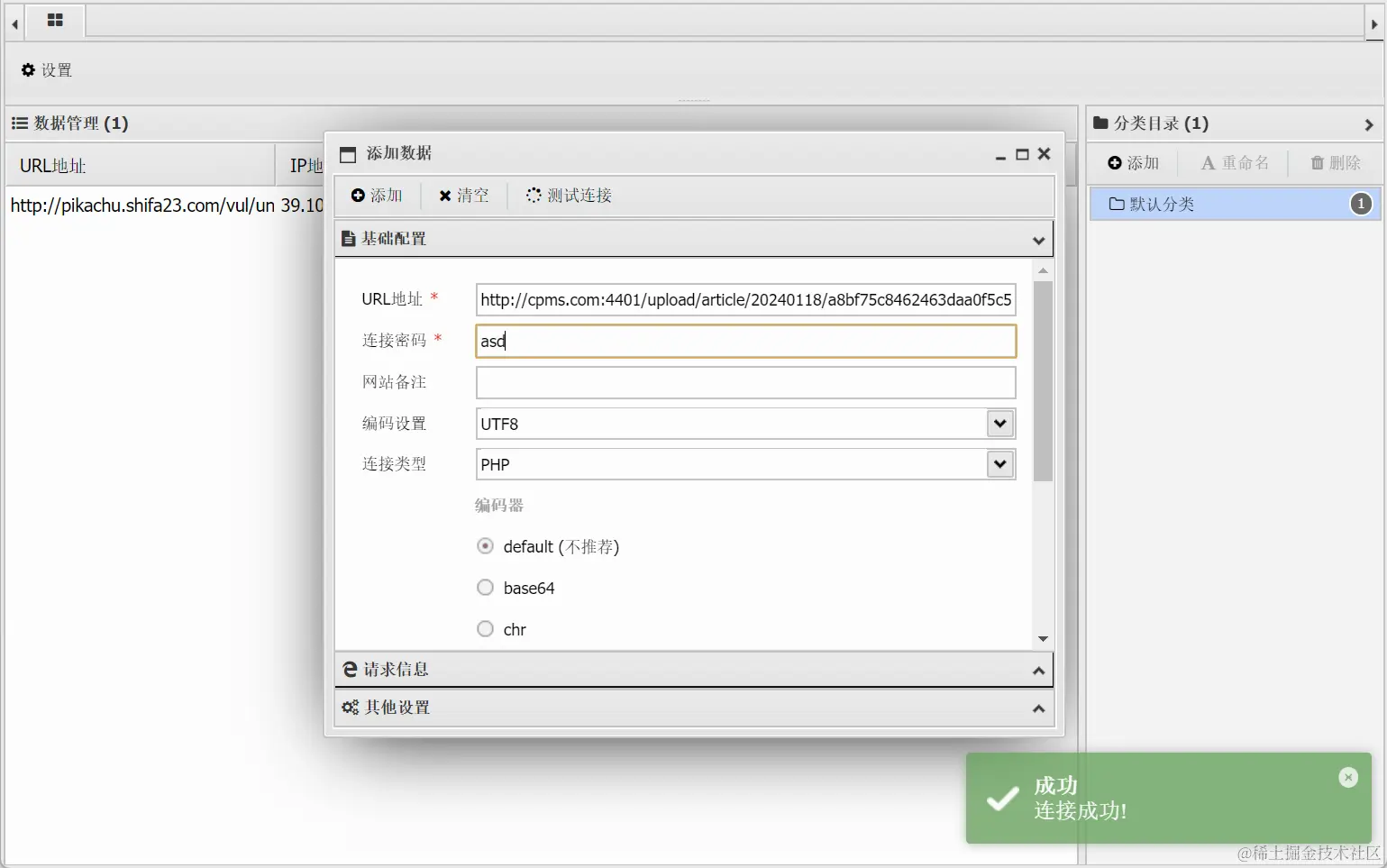Click the right tab scroll arrow
Image resolution: width=1387 pixels, height=868 pixels.
pyautogui.click(x=1374, y=24)
